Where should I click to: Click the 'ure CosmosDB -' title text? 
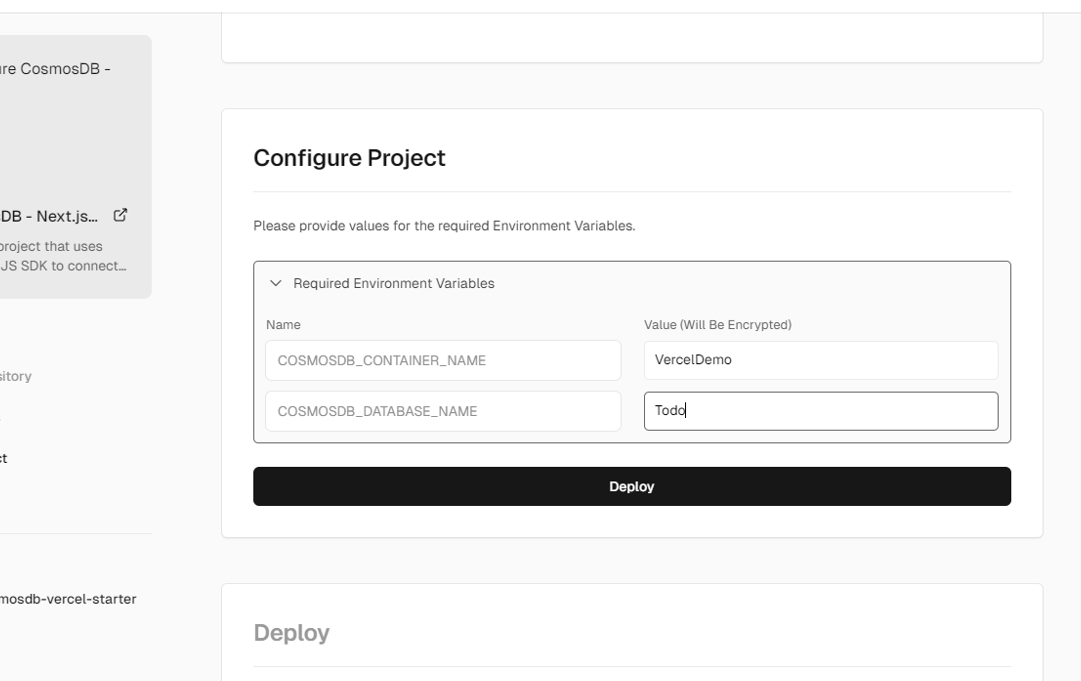pyautogui.click(x=55, y=69)
